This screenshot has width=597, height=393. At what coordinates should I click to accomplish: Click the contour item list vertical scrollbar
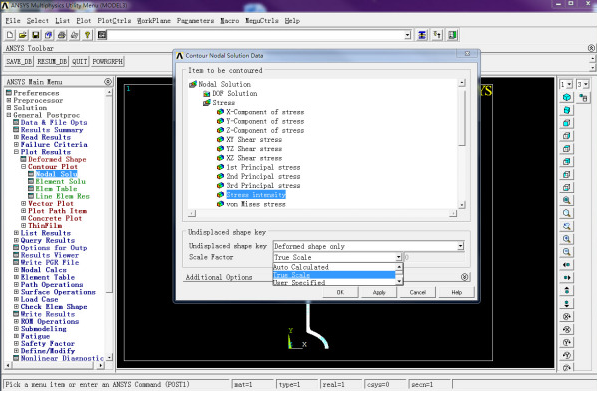(461, 144)
